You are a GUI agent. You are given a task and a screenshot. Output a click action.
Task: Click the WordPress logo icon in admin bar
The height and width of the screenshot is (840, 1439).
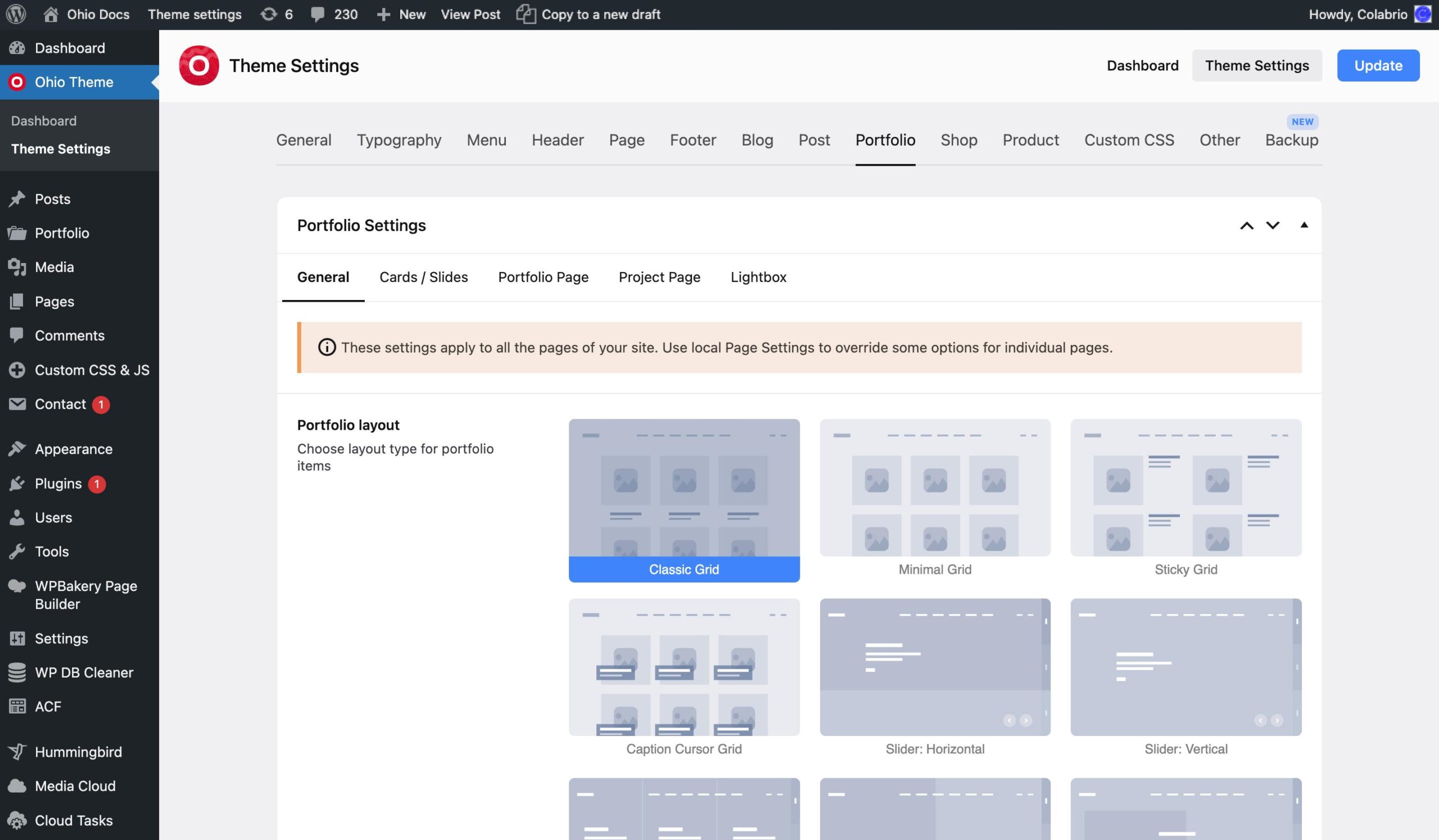[x=16, y=14]
